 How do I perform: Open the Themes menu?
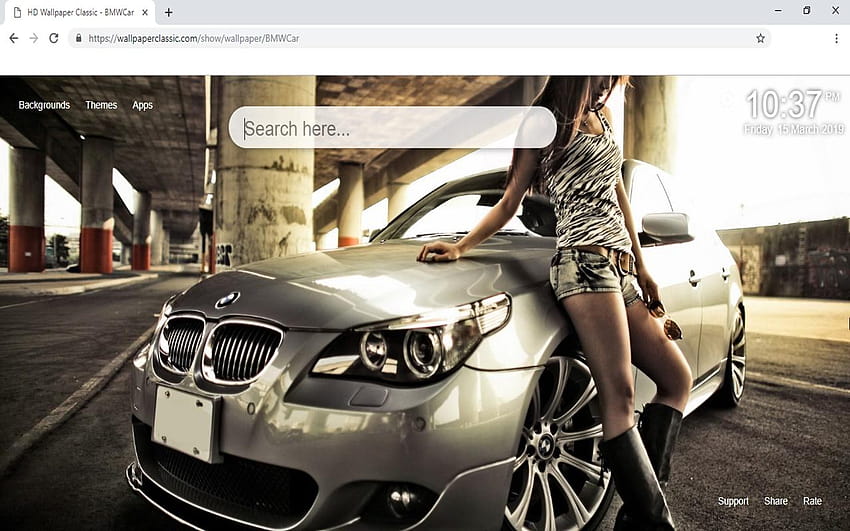[x=101, y=105]
